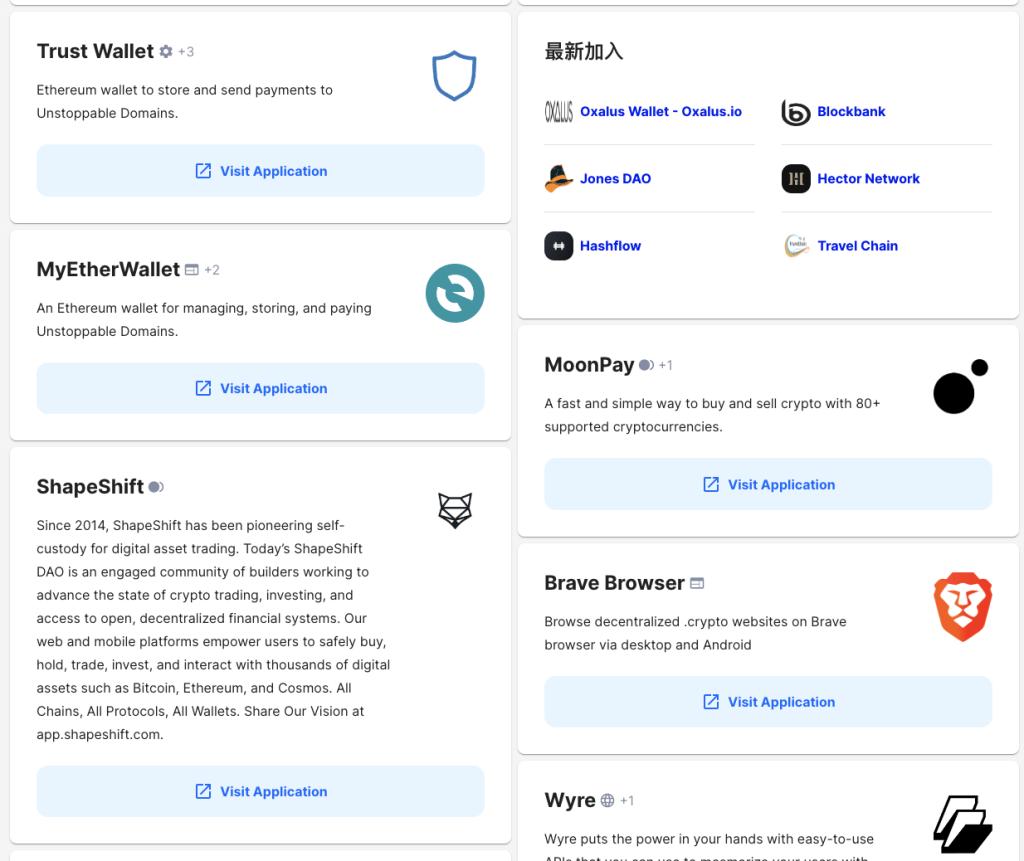This screenshot has width=1024, height=861.
Task: Click the toggle-shaped icon next to ShapeShift
Action: click(156, 487)
